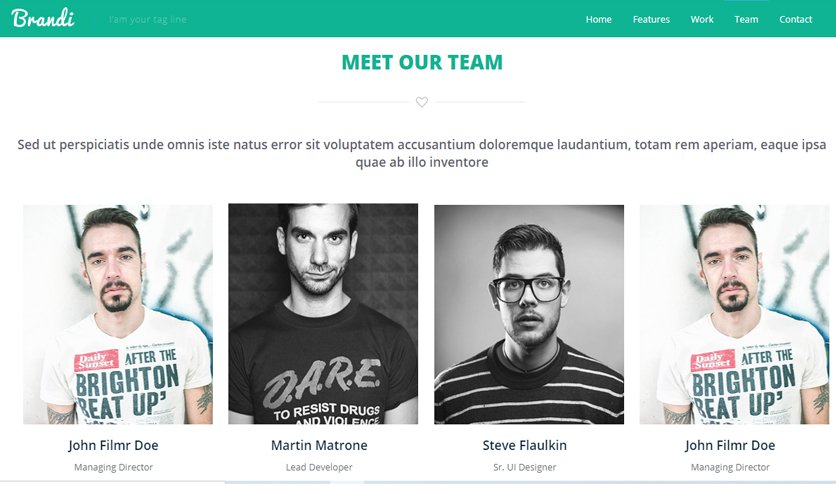The height and width of the screenshot is (484, 836).
Task: Go to the Features menu item
Action: 651,19
